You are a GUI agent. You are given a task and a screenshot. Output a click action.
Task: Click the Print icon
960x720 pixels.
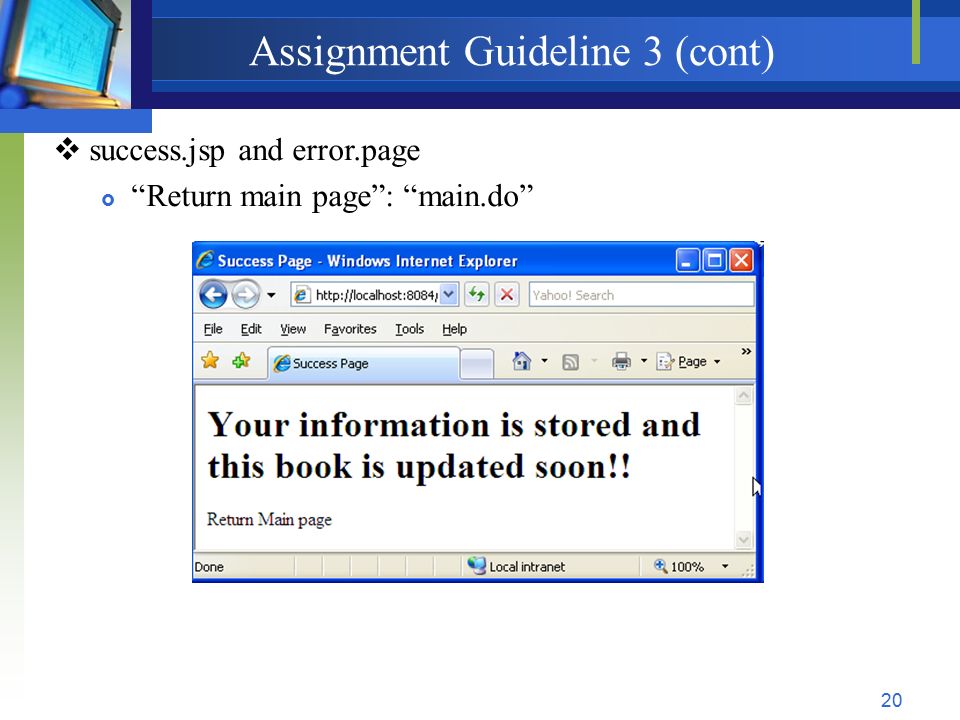621,362
